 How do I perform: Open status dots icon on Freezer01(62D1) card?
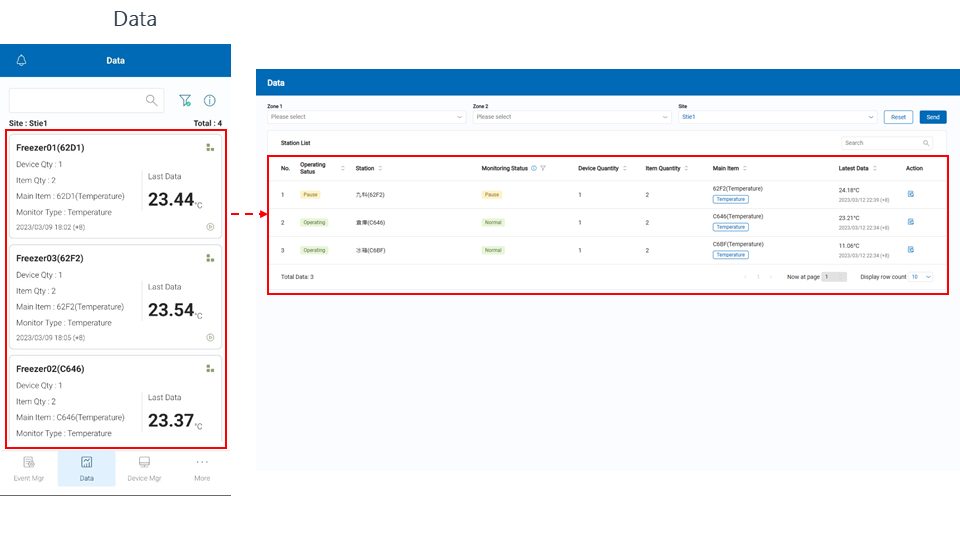pos(210,147)
